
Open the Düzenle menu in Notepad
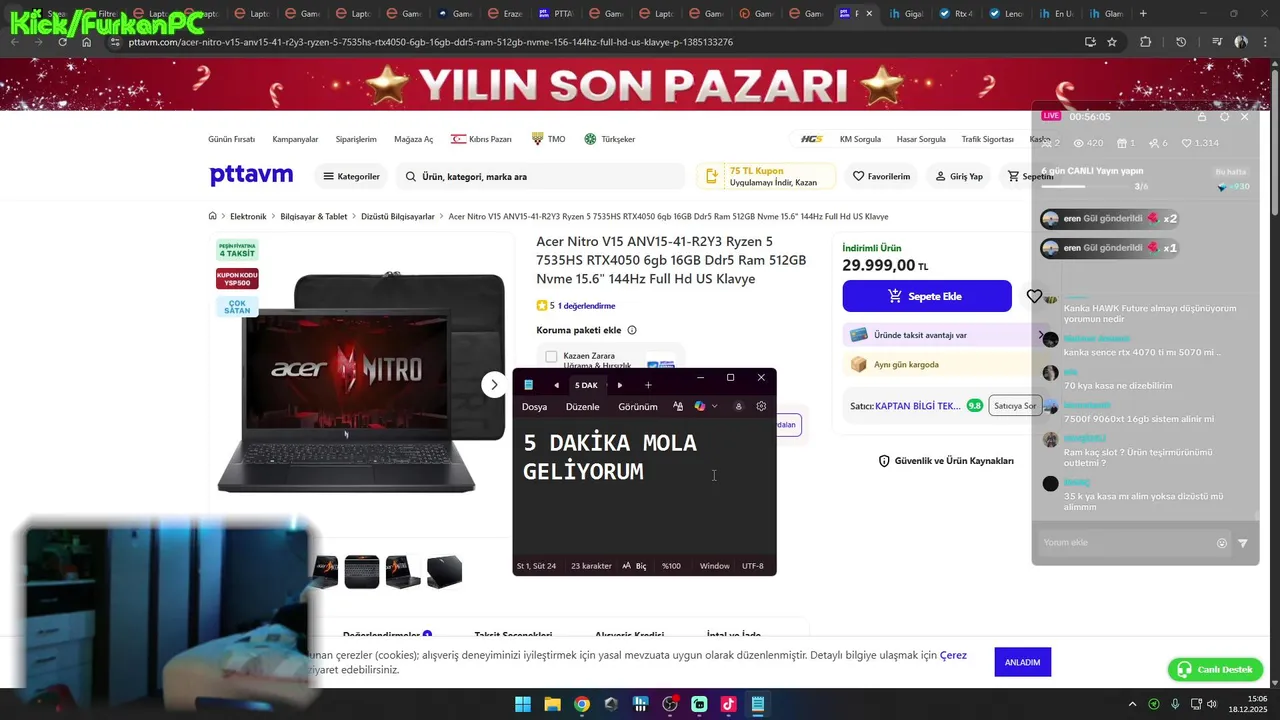[x=582, y=407]
